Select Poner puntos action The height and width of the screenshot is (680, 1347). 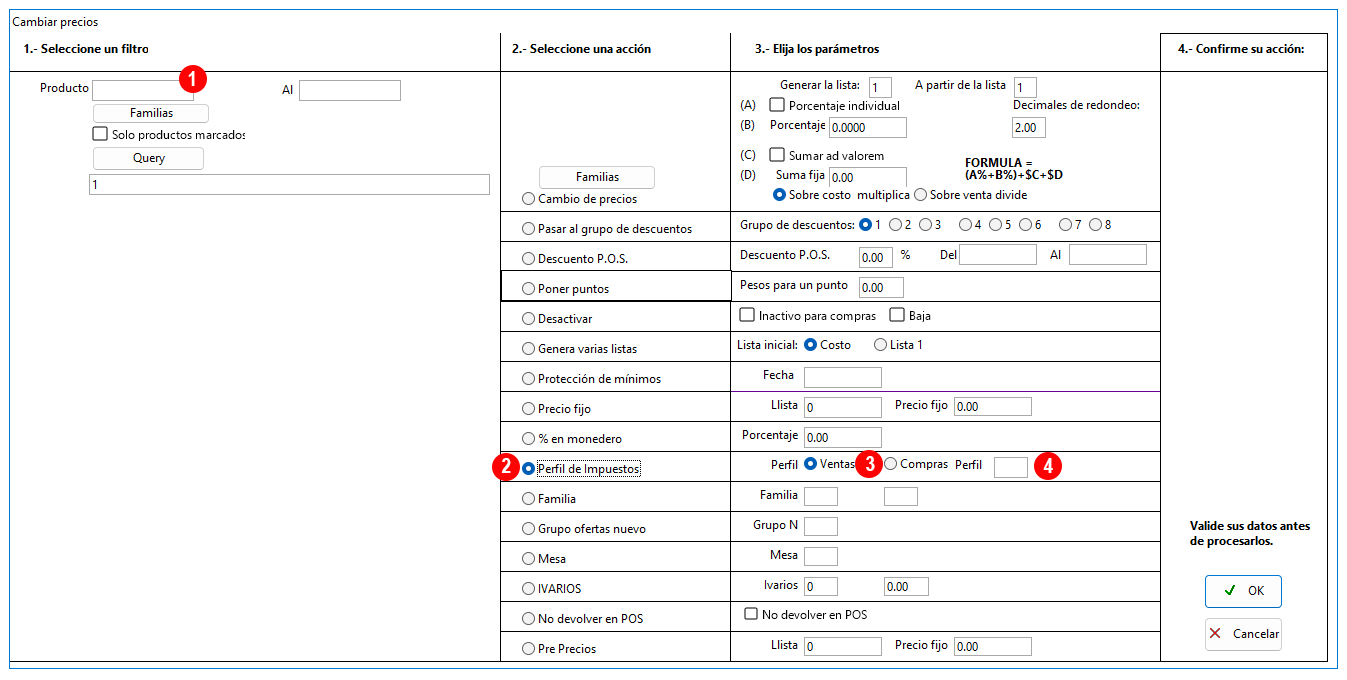528,289
